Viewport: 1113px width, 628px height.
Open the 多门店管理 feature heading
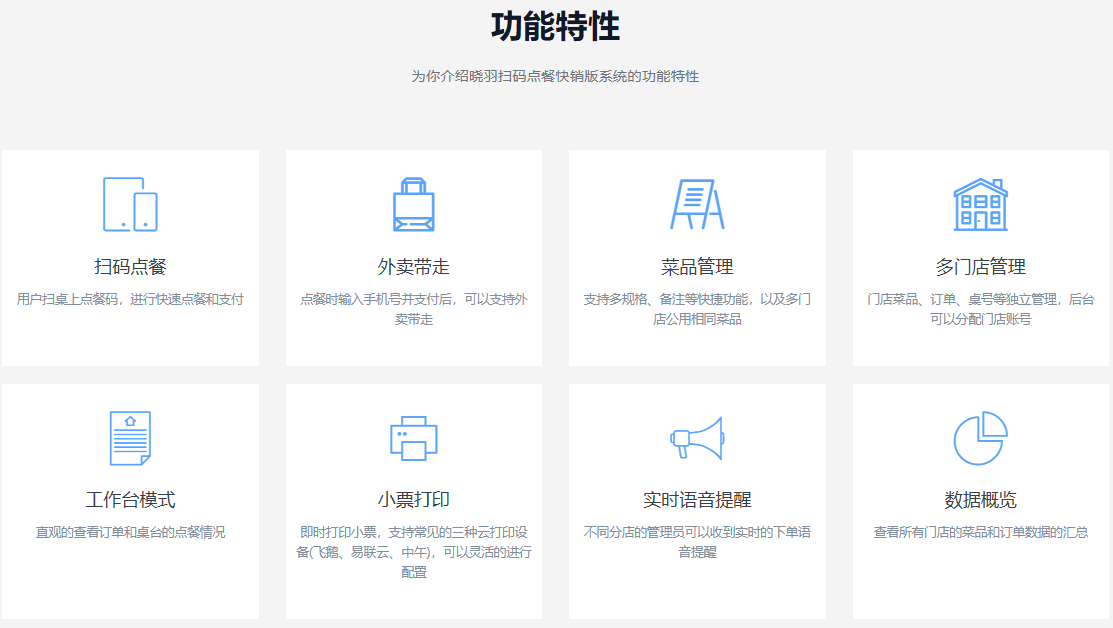980,267
